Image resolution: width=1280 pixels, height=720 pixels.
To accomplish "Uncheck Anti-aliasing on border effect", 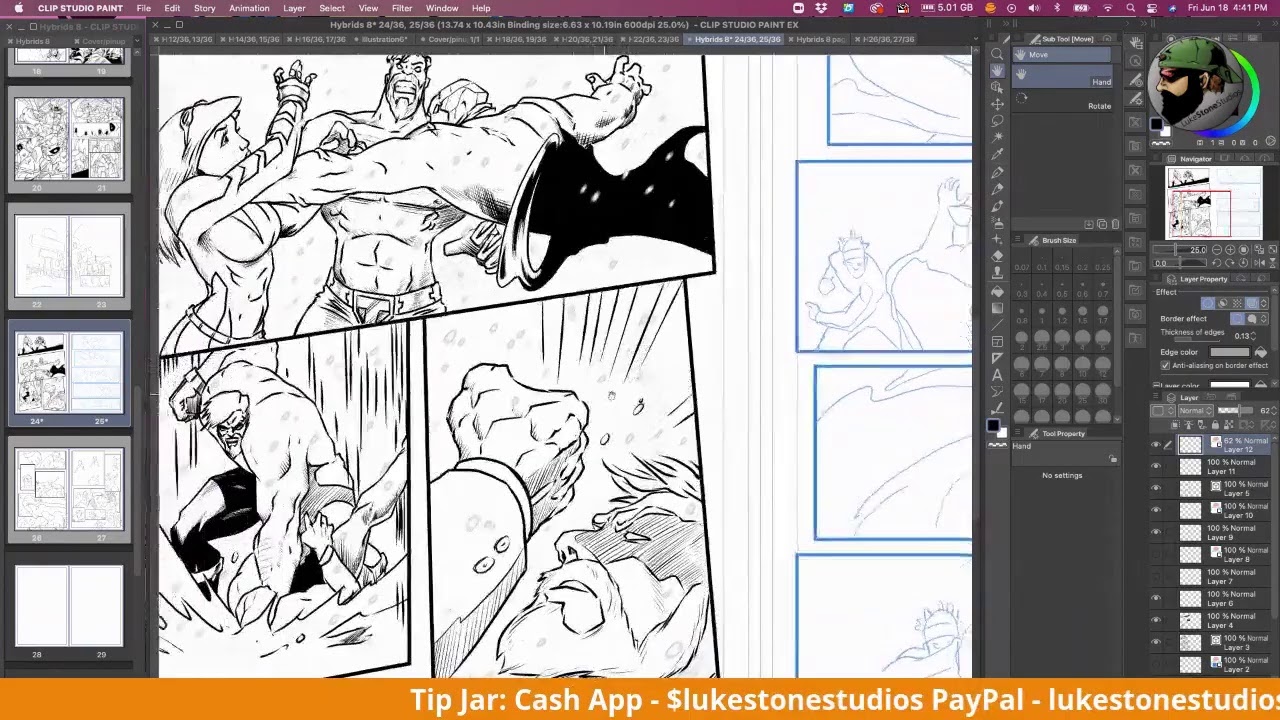I will point(1165,365).
